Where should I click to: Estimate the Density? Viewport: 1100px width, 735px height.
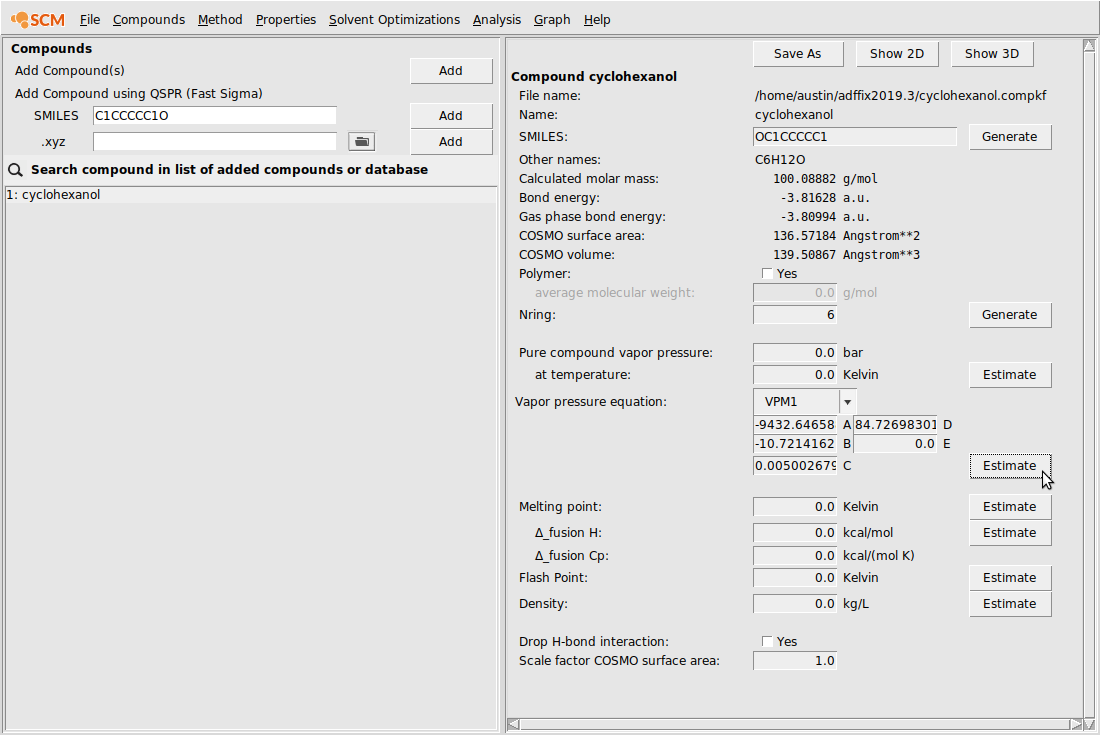(x=1010, y=604)
